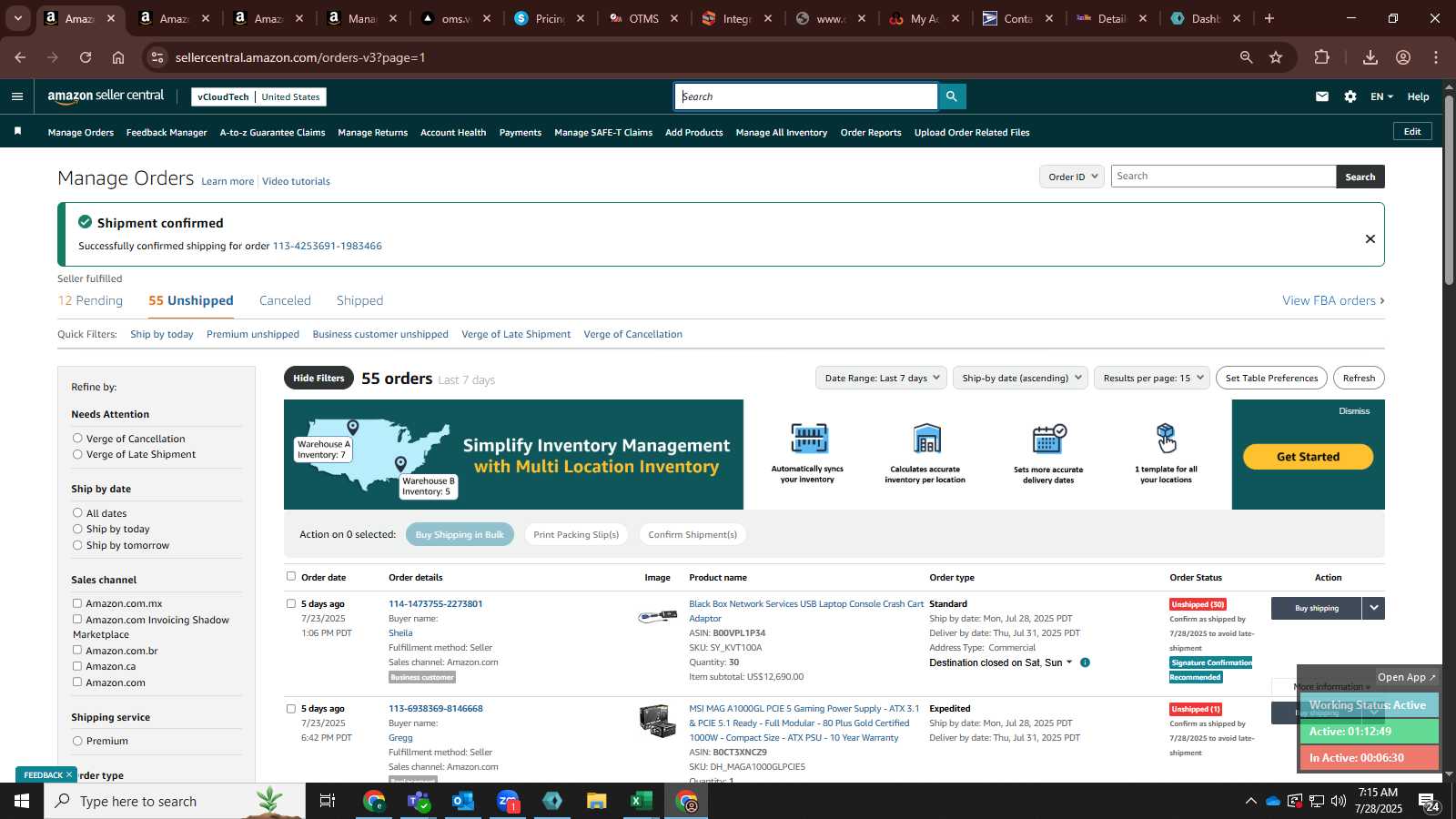Open a new browser tab
This screenshot has height=819, width=1456.
1269,18
